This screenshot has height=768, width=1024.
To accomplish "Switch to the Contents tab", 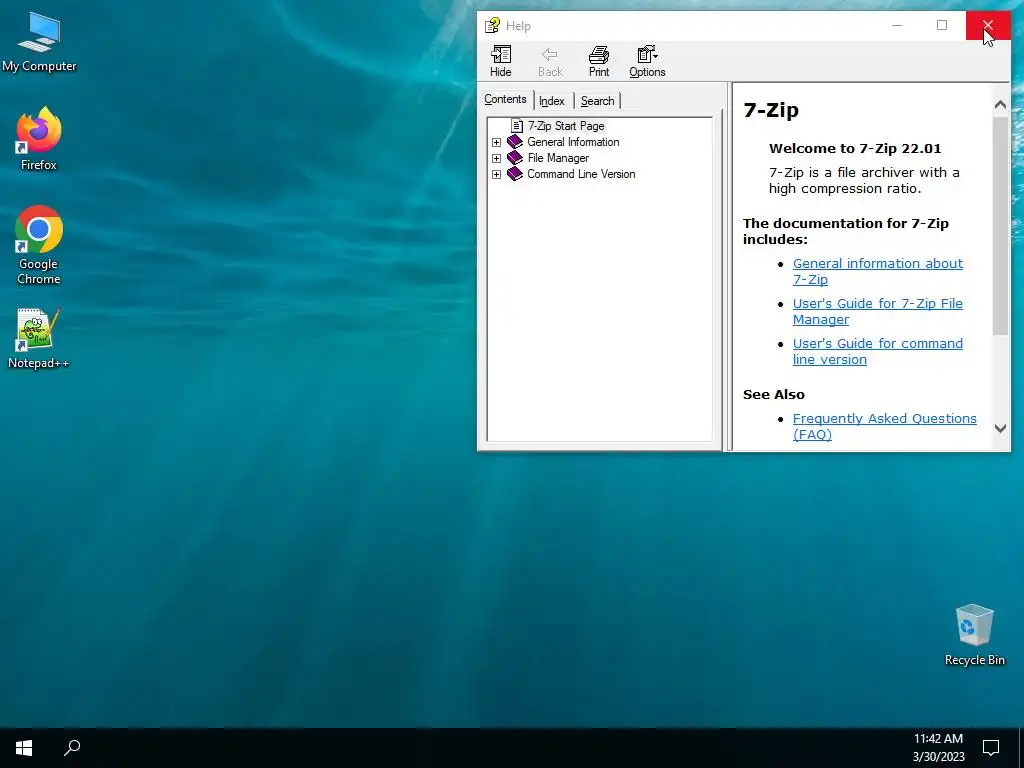I will [x=505, y=99].
